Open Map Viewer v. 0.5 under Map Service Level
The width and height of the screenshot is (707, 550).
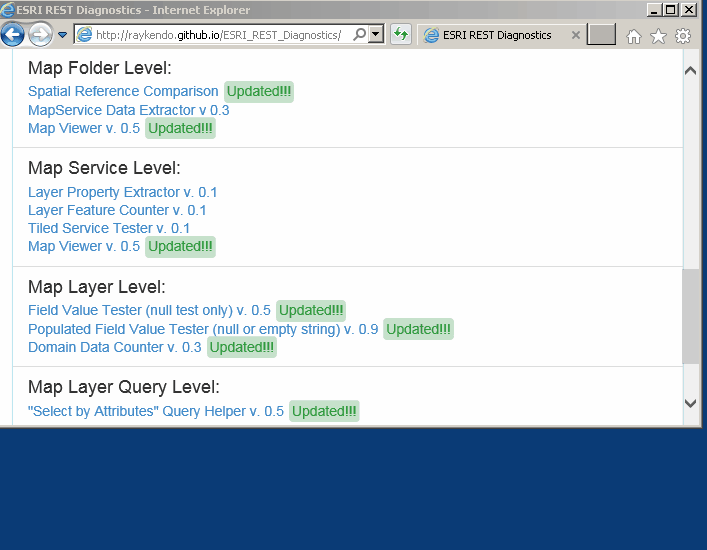(84, 246)
